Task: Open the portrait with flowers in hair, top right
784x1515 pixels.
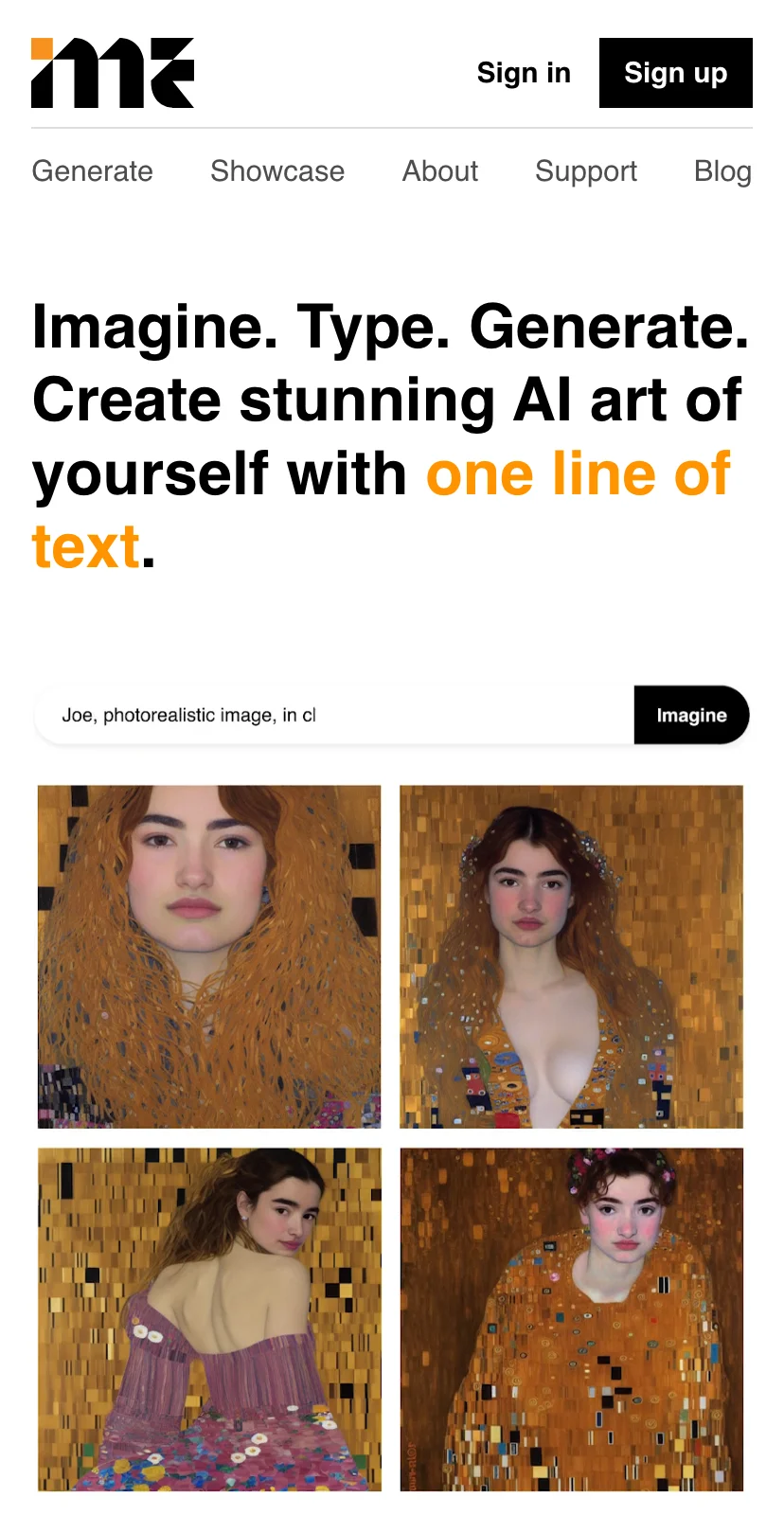Action: (572, 956)
